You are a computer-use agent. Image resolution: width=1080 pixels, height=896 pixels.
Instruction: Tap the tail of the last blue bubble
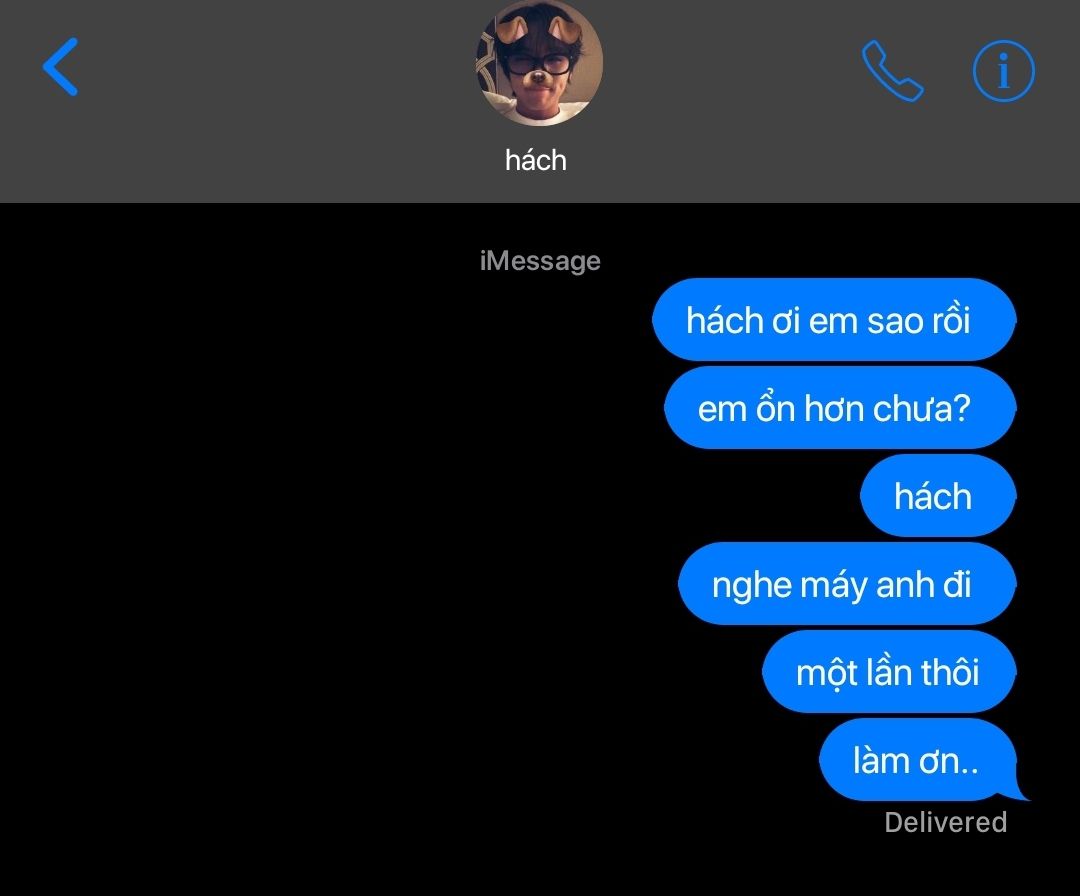point(1022,793)
